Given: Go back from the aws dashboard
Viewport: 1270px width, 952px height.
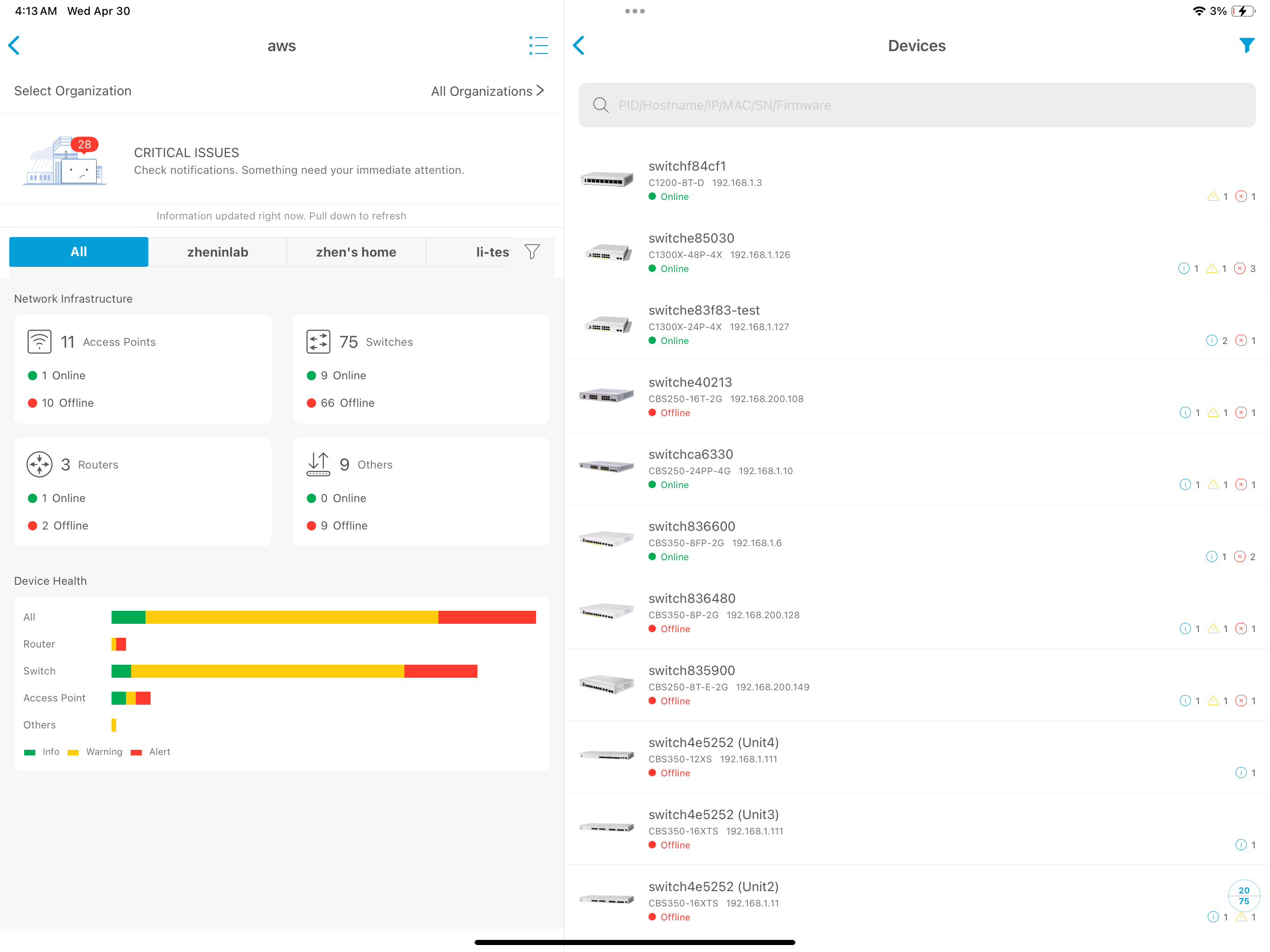Looking at the screenshot, I should (14, 46).
